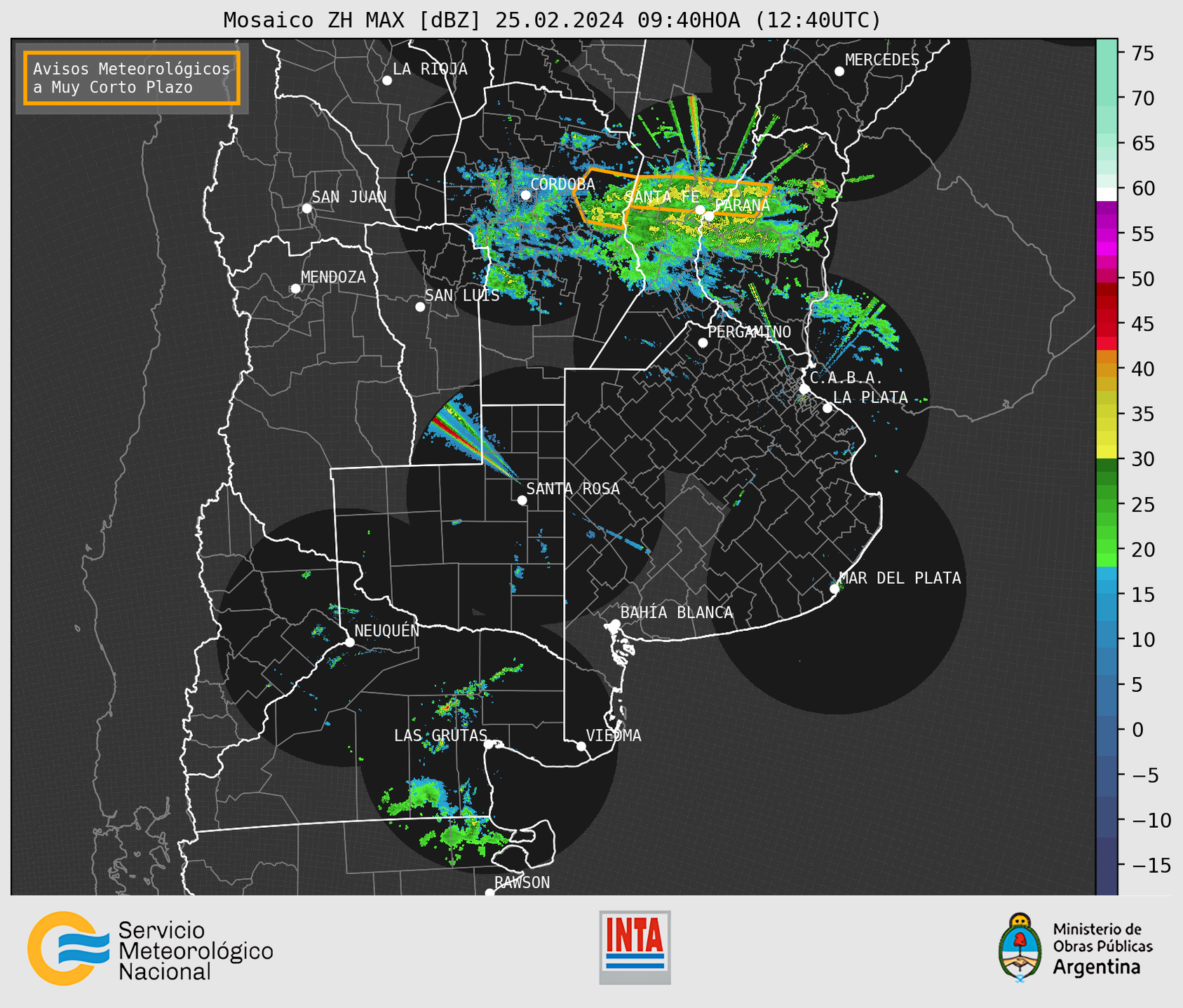This screenshot has width=1183, height=1008.
Task: Click the 0 dBZ colorbar label
Action: (x=1137, y=730)
